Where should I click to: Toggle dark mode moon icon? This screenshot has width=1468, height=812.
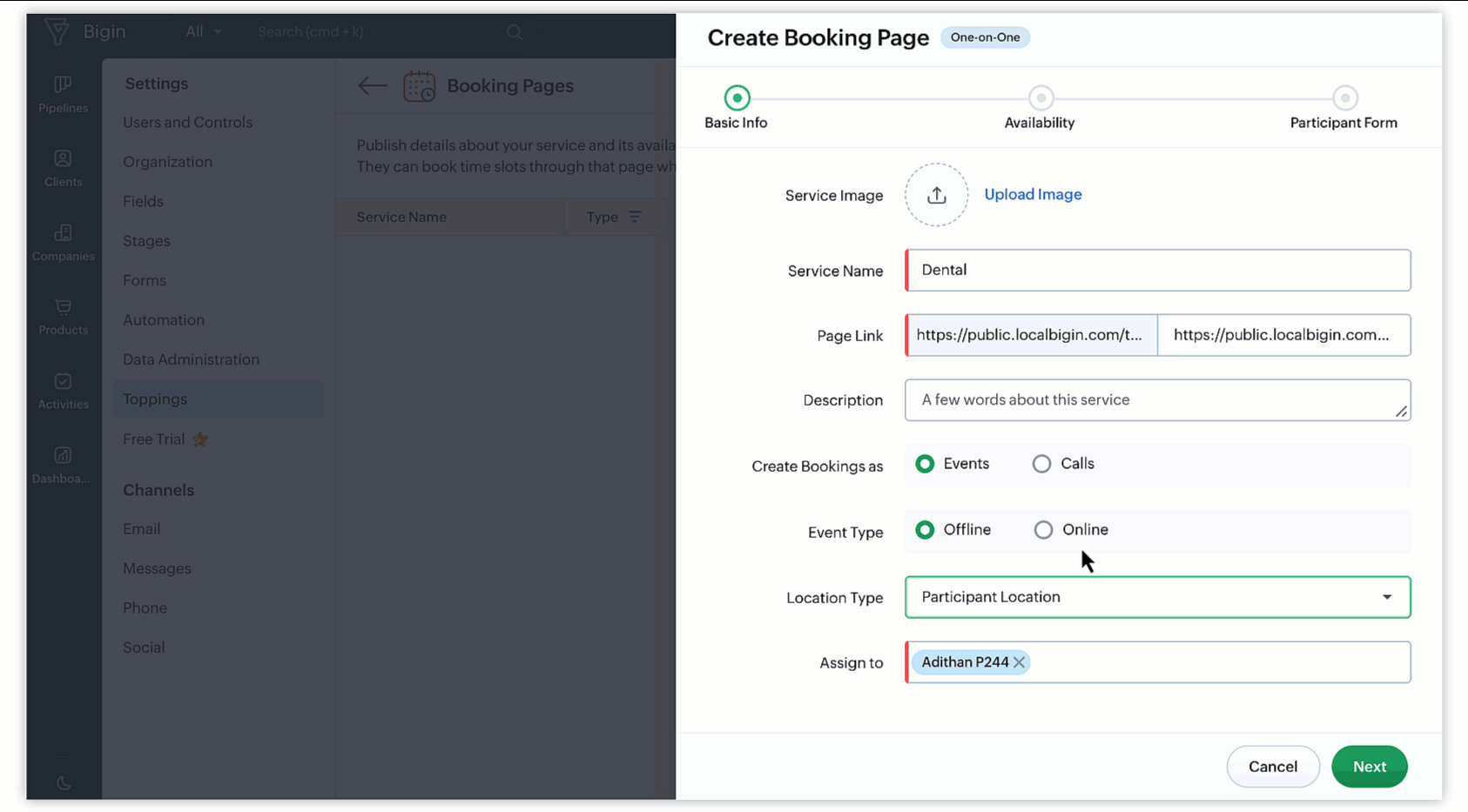64,783
